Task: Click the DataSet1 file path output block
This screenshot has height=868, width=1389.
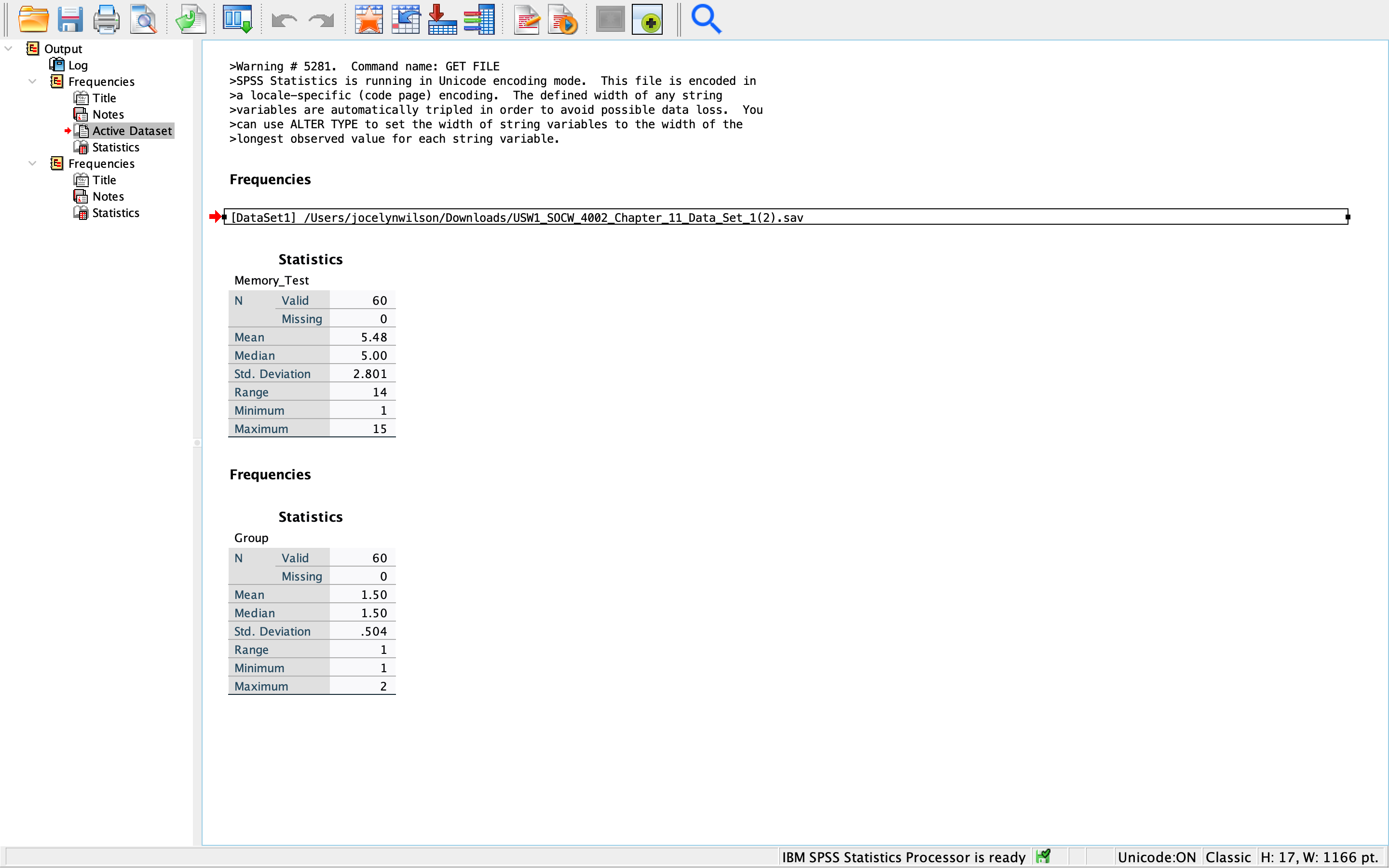Action: tap(517, 217)
